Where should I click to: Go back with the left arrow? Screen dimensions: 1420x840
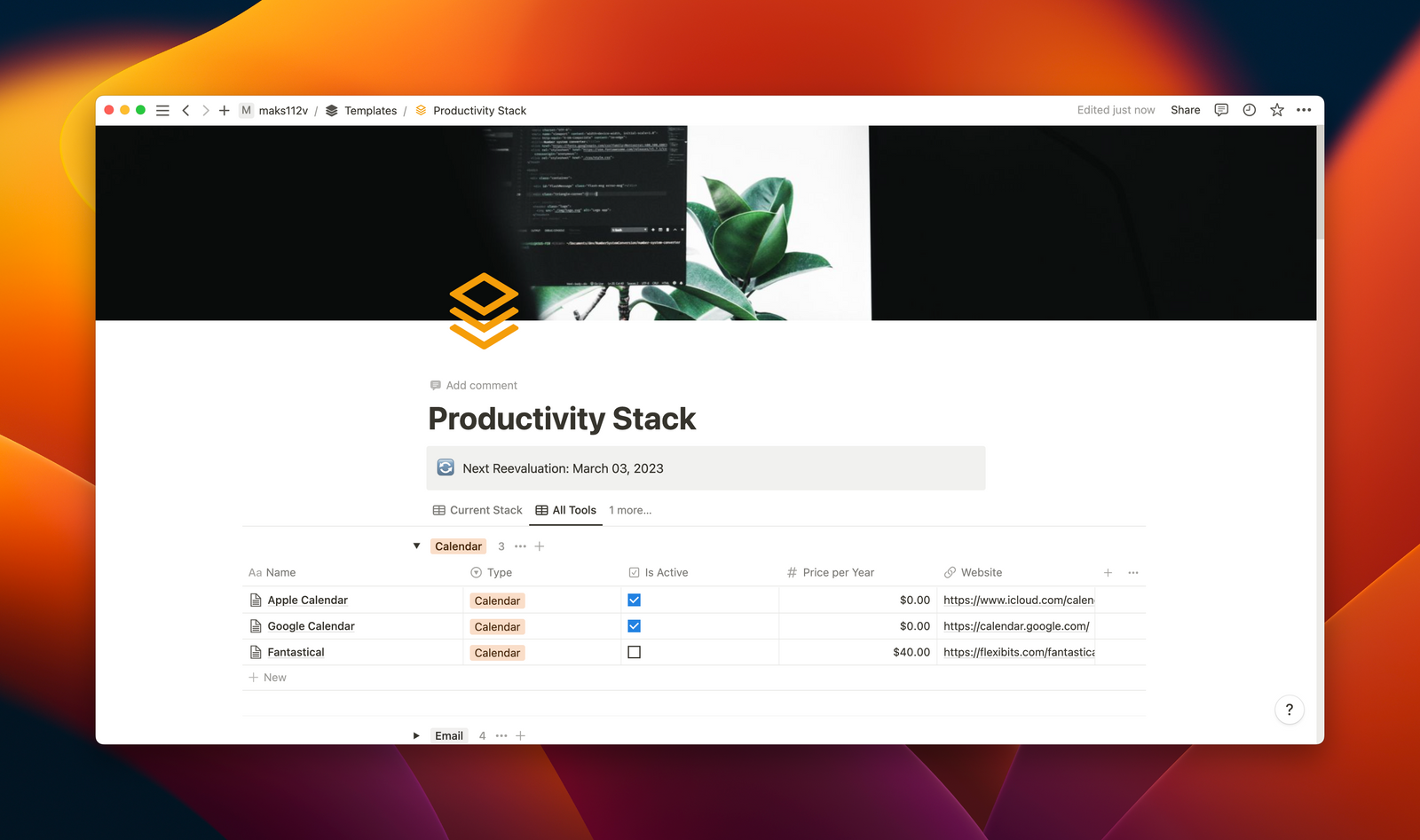[x=185, y=111]
